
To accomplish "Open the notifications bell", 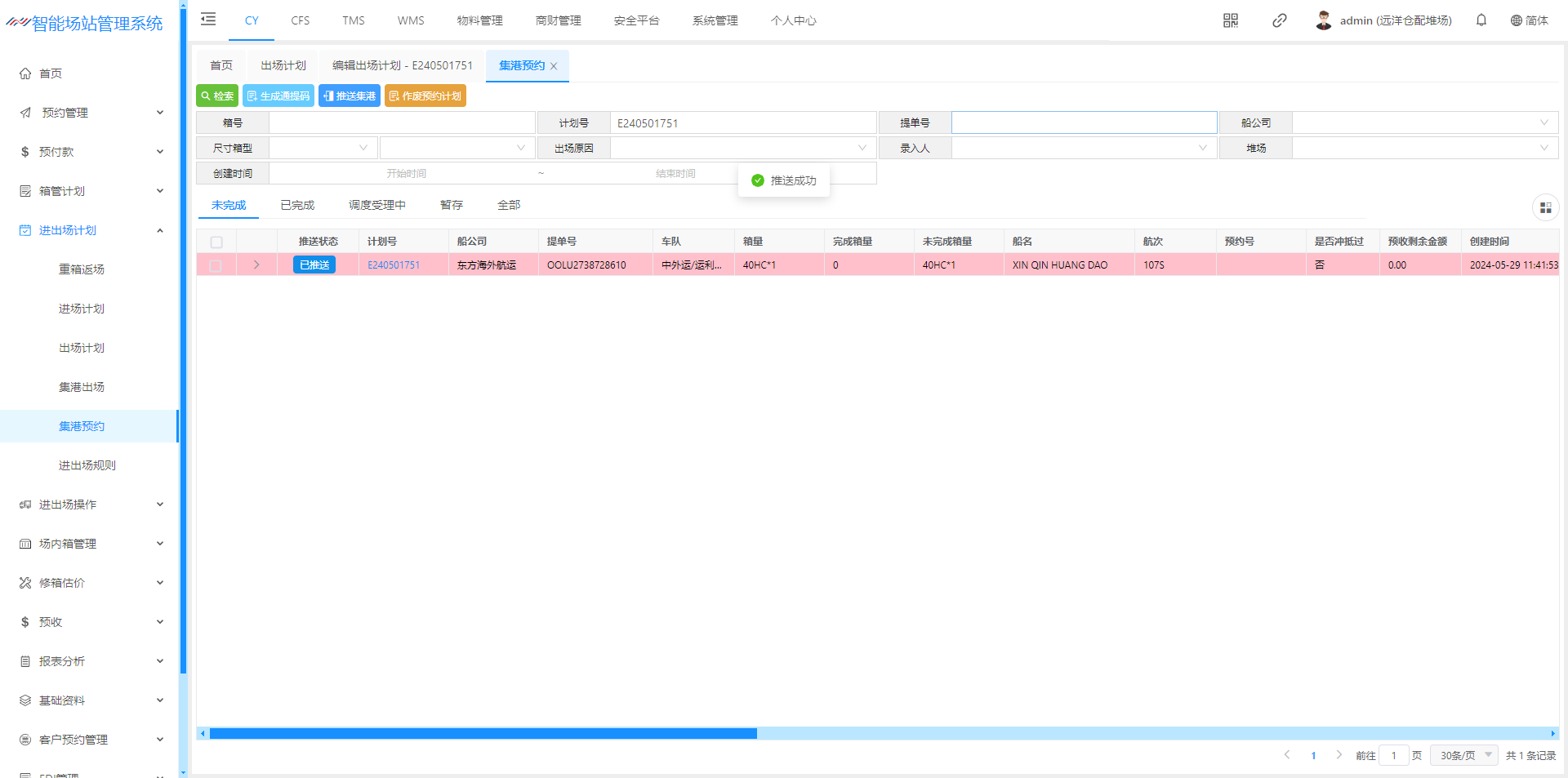I will (1481, 20).
